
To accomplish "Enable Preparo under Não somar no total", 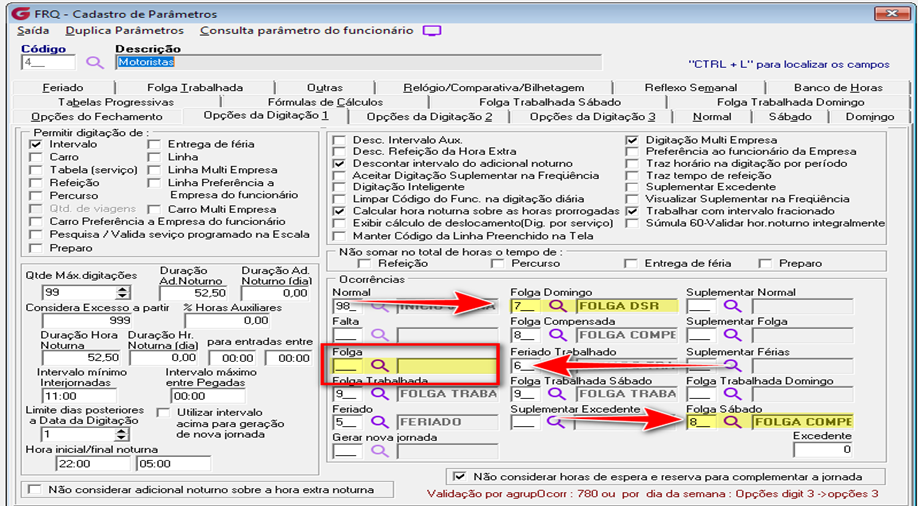I will click(765, 264).
